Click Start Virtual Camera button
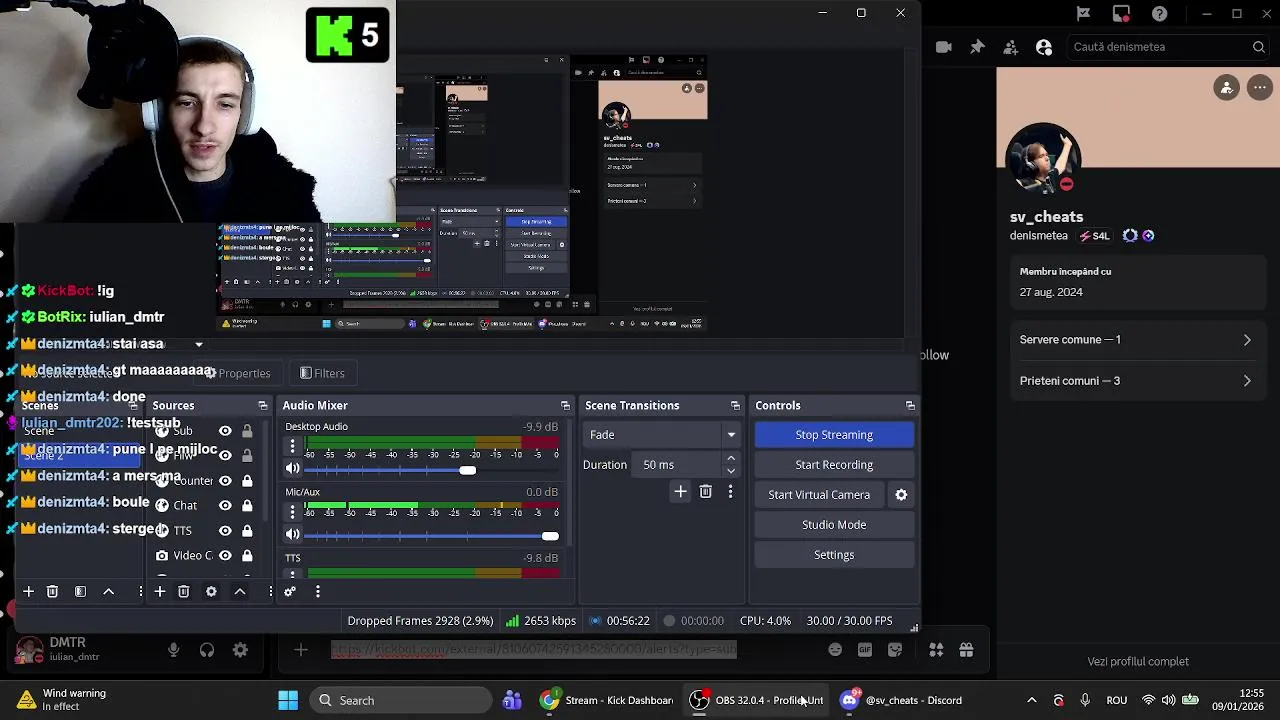This screenshot has width=1280, height=720. point(819,495)
